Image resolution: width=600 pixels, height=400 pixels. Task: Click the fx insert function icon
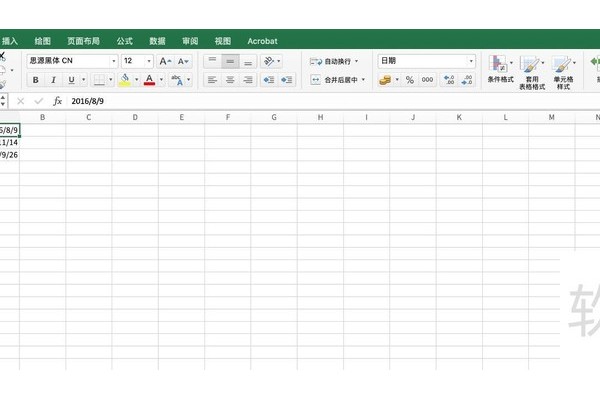(x=57, y=101)
